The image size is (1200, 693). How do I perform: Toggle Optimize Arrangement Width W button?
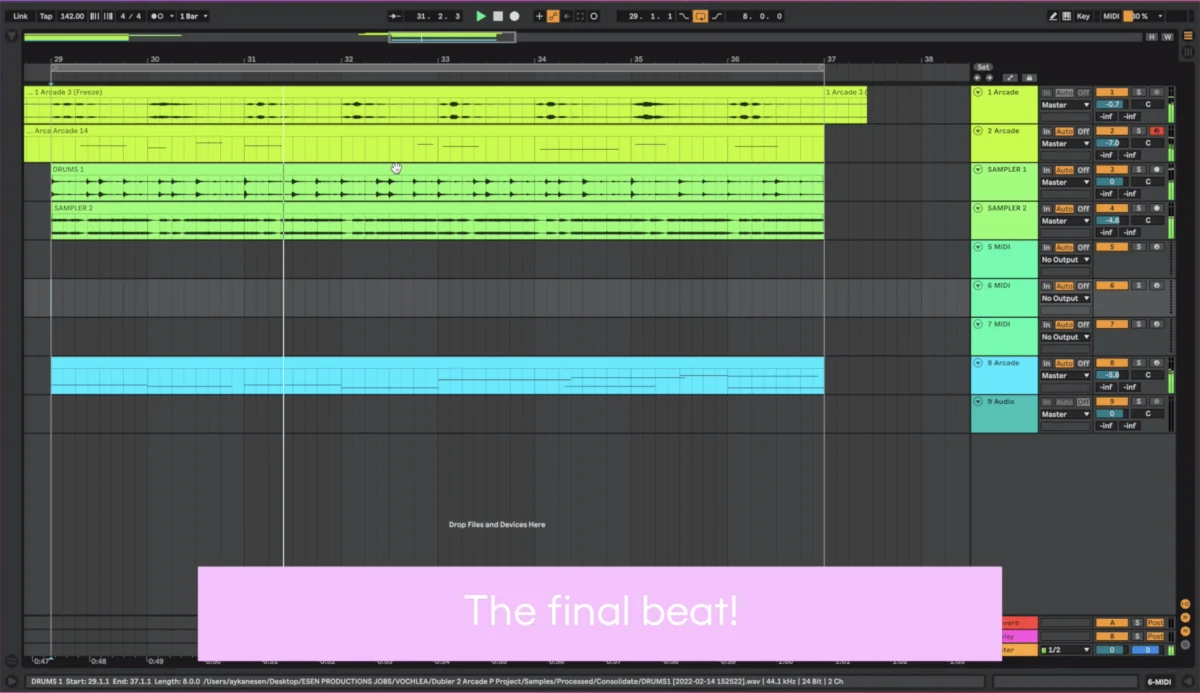click(x=1166, y=37)
